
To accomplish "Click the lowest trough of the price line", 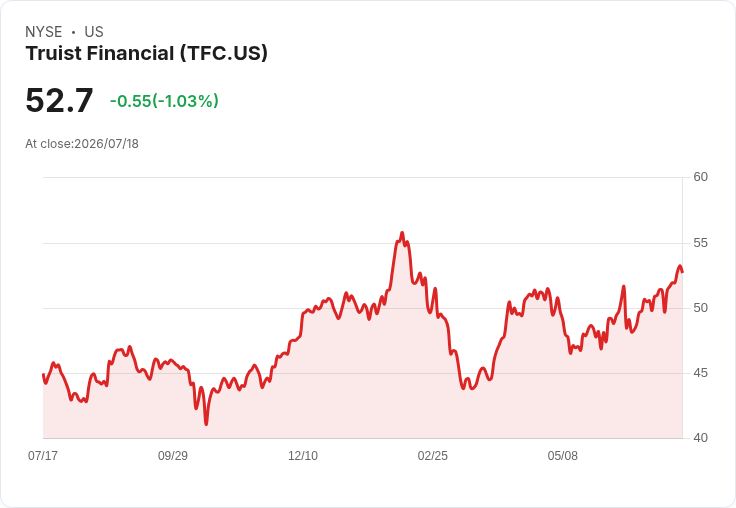I will [x=207, y=424].
